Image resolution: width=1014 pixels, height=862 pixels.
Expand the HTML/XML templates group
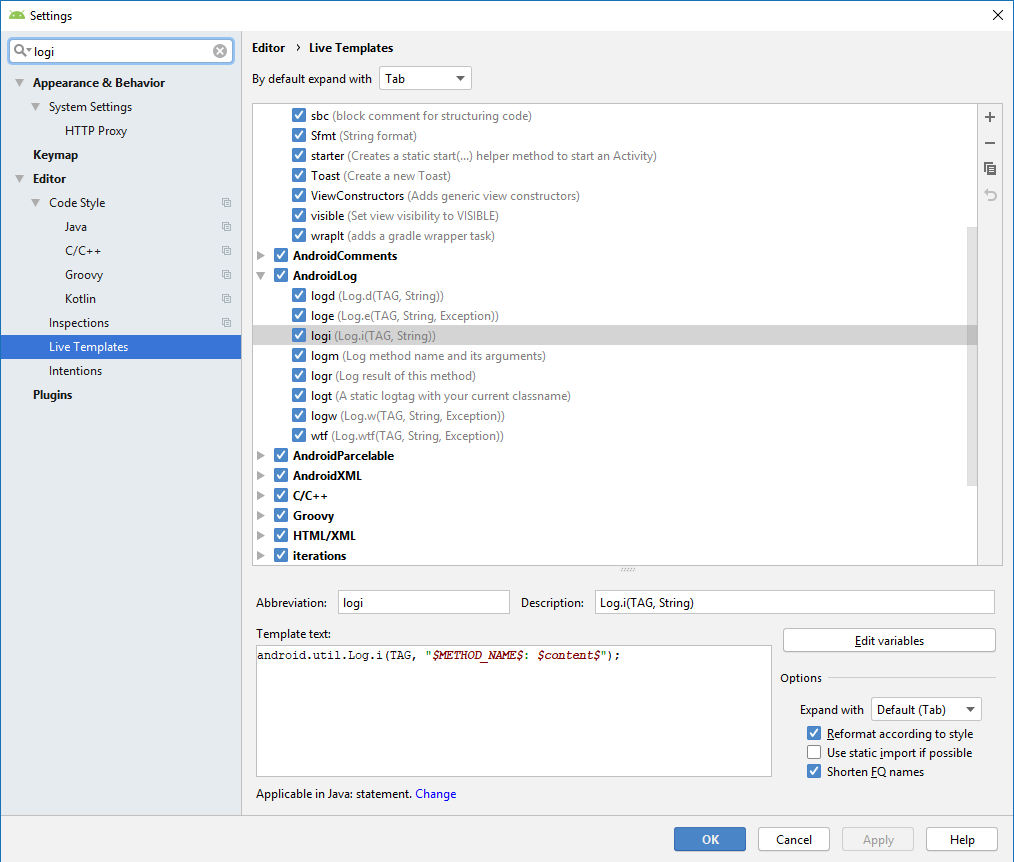pyautogui.click(x=261, y=535)
